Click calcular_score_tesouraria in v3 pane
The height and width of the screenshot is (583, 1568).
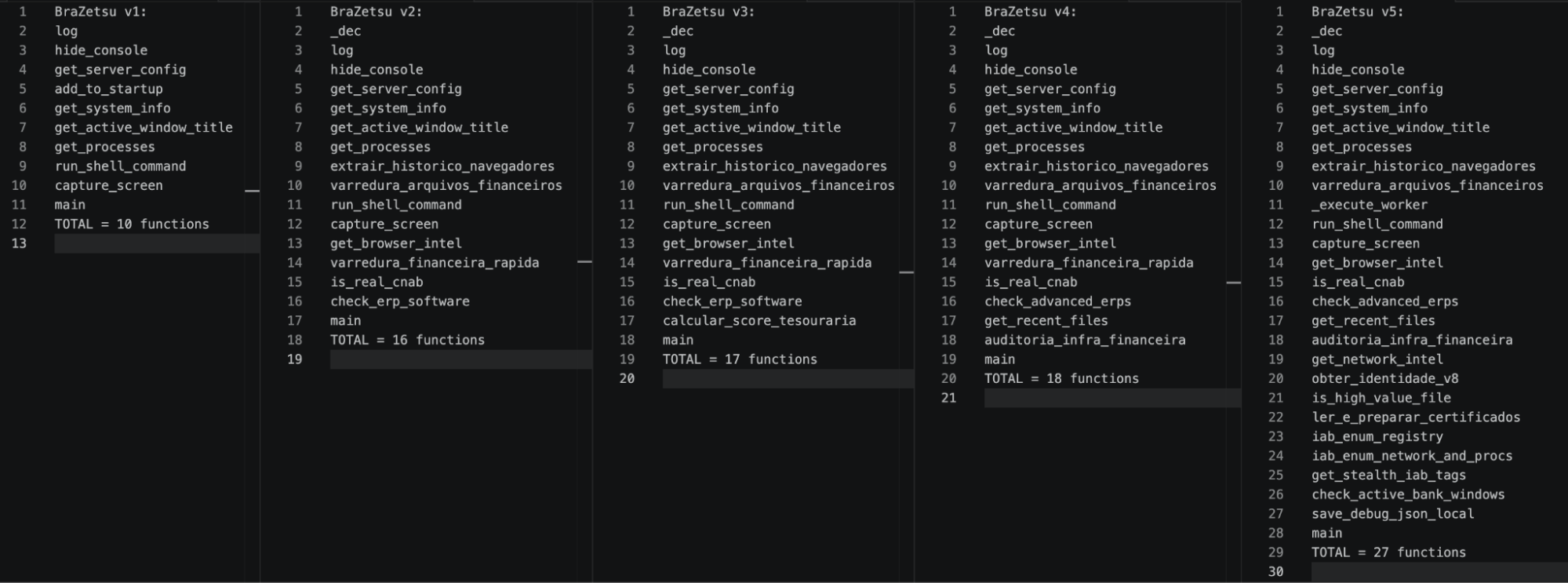pyautogui.click(x=759, y=320)
